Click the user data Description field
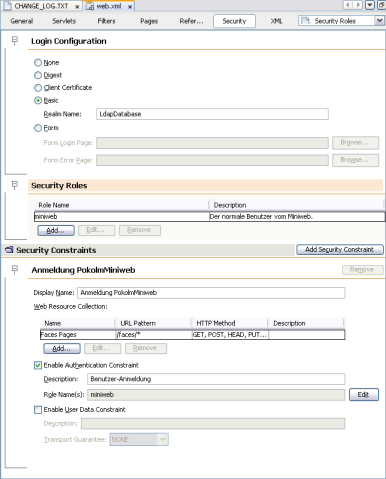This screenshot has width=386, height=479. pyautogui.click(x=213, y=424)
